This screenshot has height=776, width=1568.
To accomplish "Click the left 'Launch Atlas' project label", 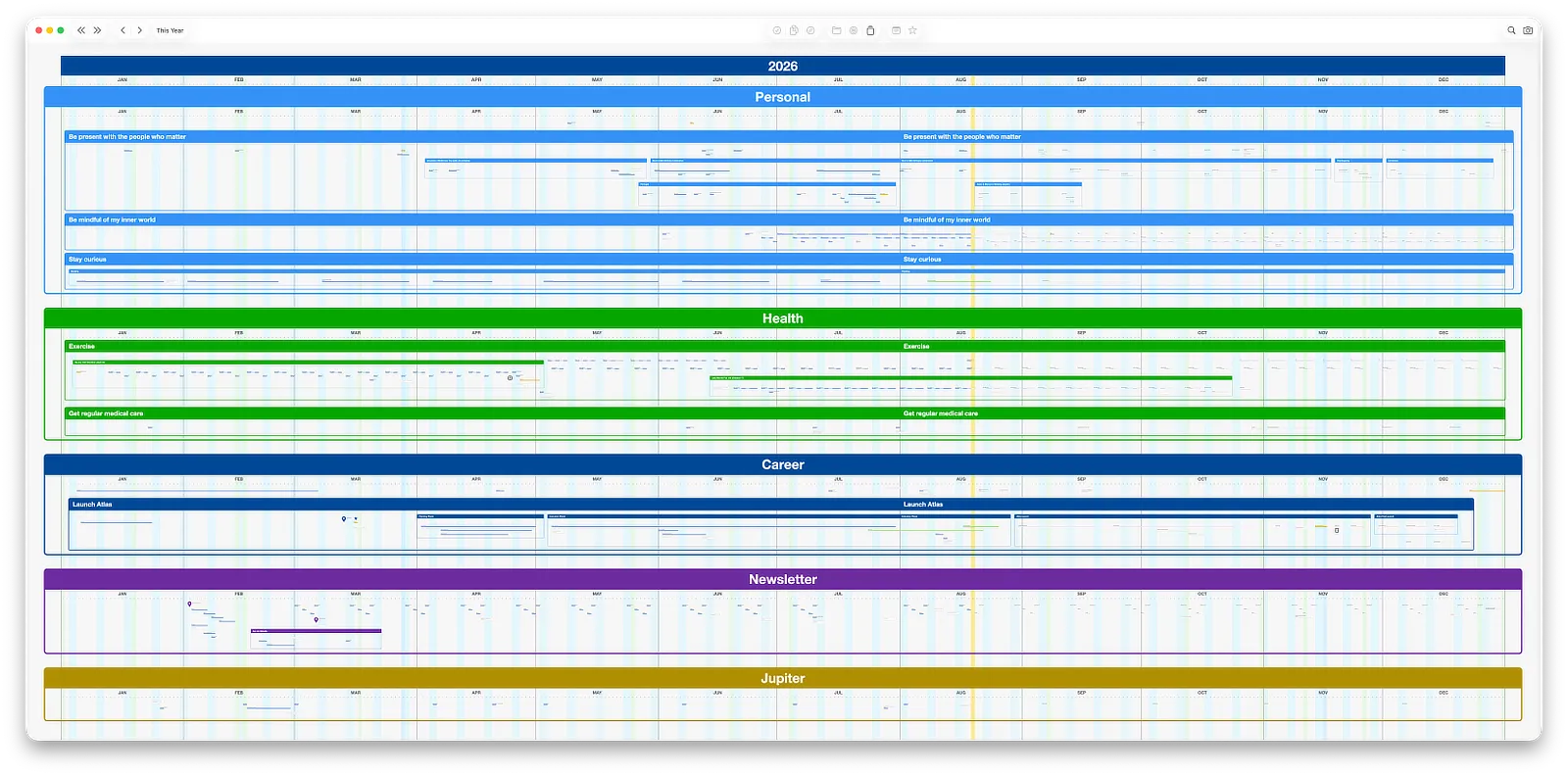I will coord(92,505).
